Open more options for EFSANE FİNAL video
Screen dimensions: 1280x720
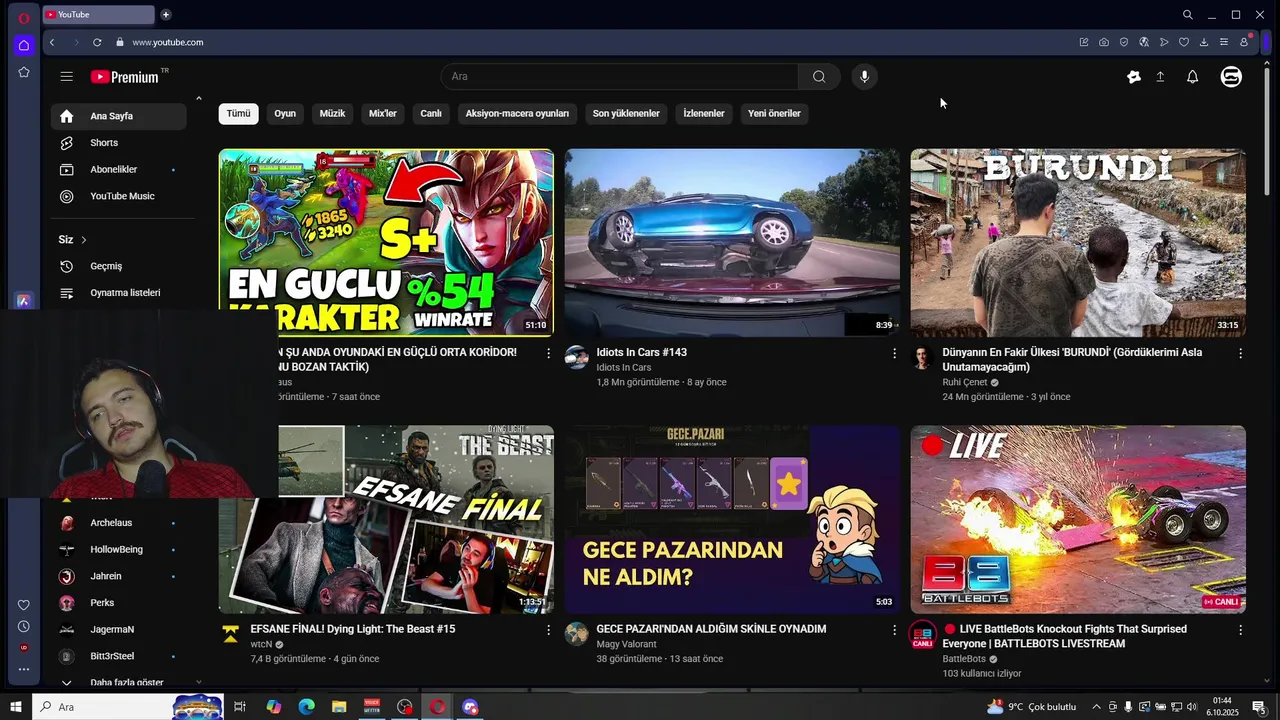pyautogui.click(x=548, y=630)
